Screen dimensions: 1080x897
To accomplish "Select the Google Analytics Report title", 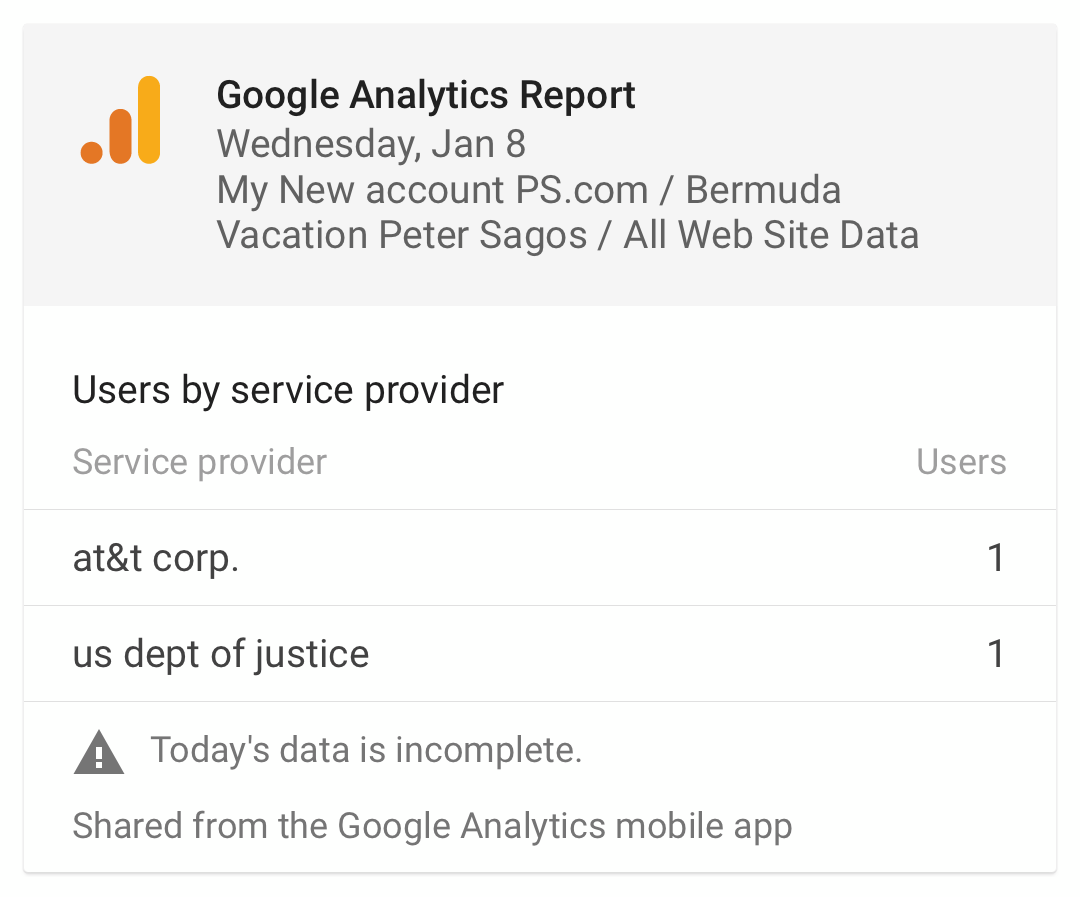I will click(x=426, y=95).
